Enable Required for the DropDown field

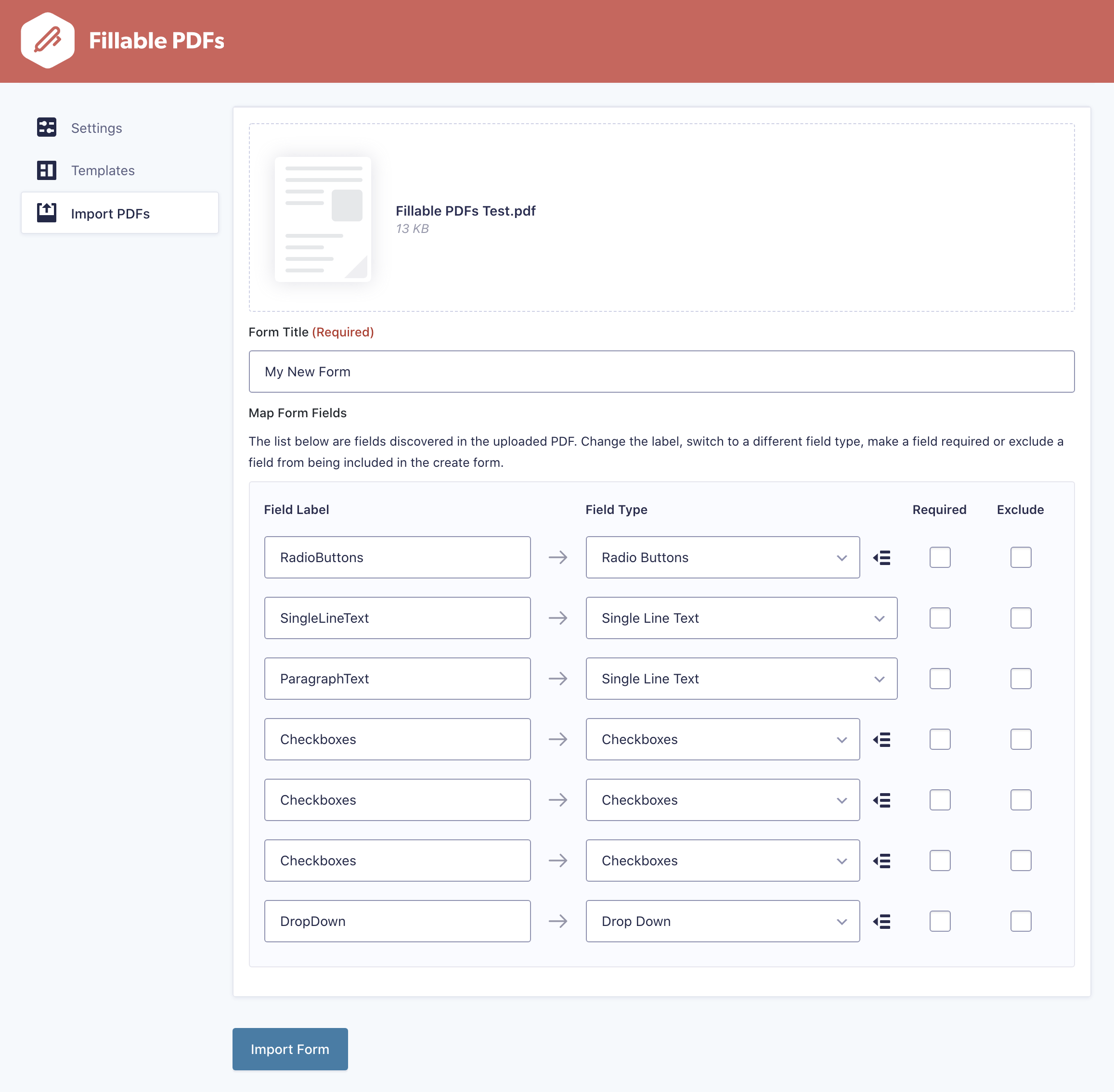click(x=940, y=921)
